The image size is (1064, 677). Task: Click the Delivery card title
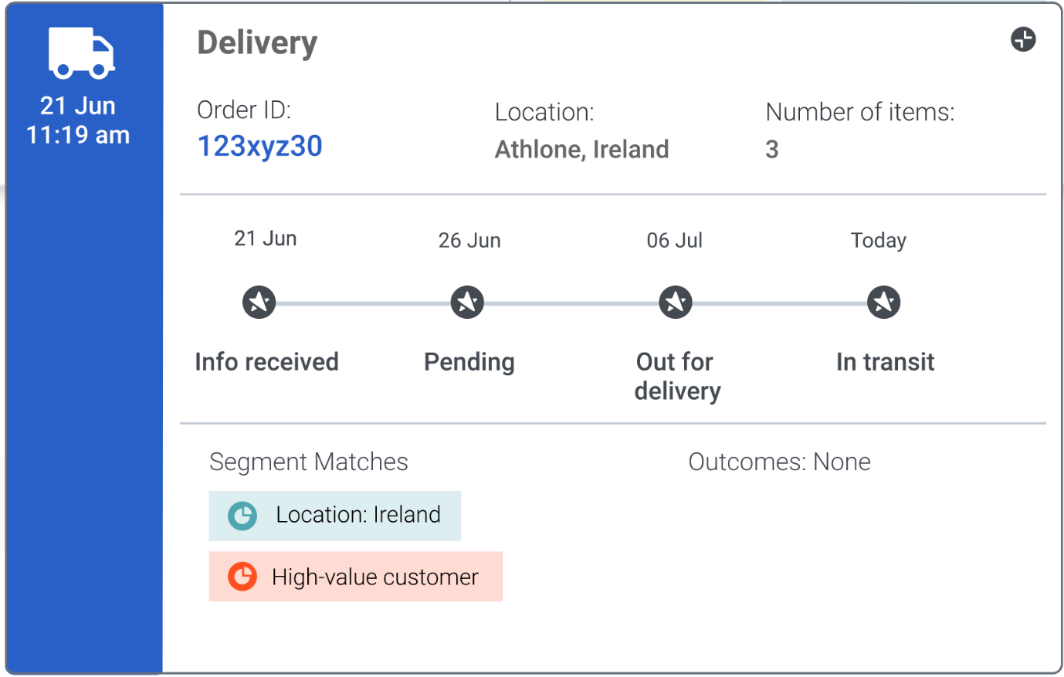257,43
